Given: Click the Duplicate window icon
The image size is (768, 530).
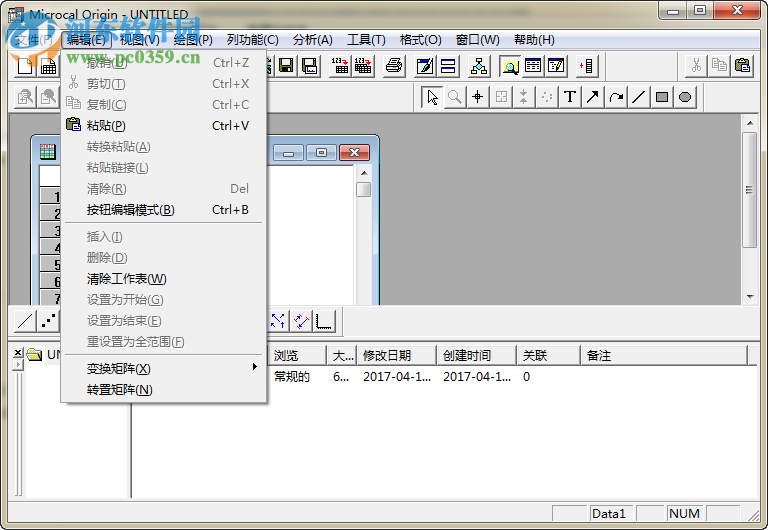Looking at the screenshot, I should 448,66.
